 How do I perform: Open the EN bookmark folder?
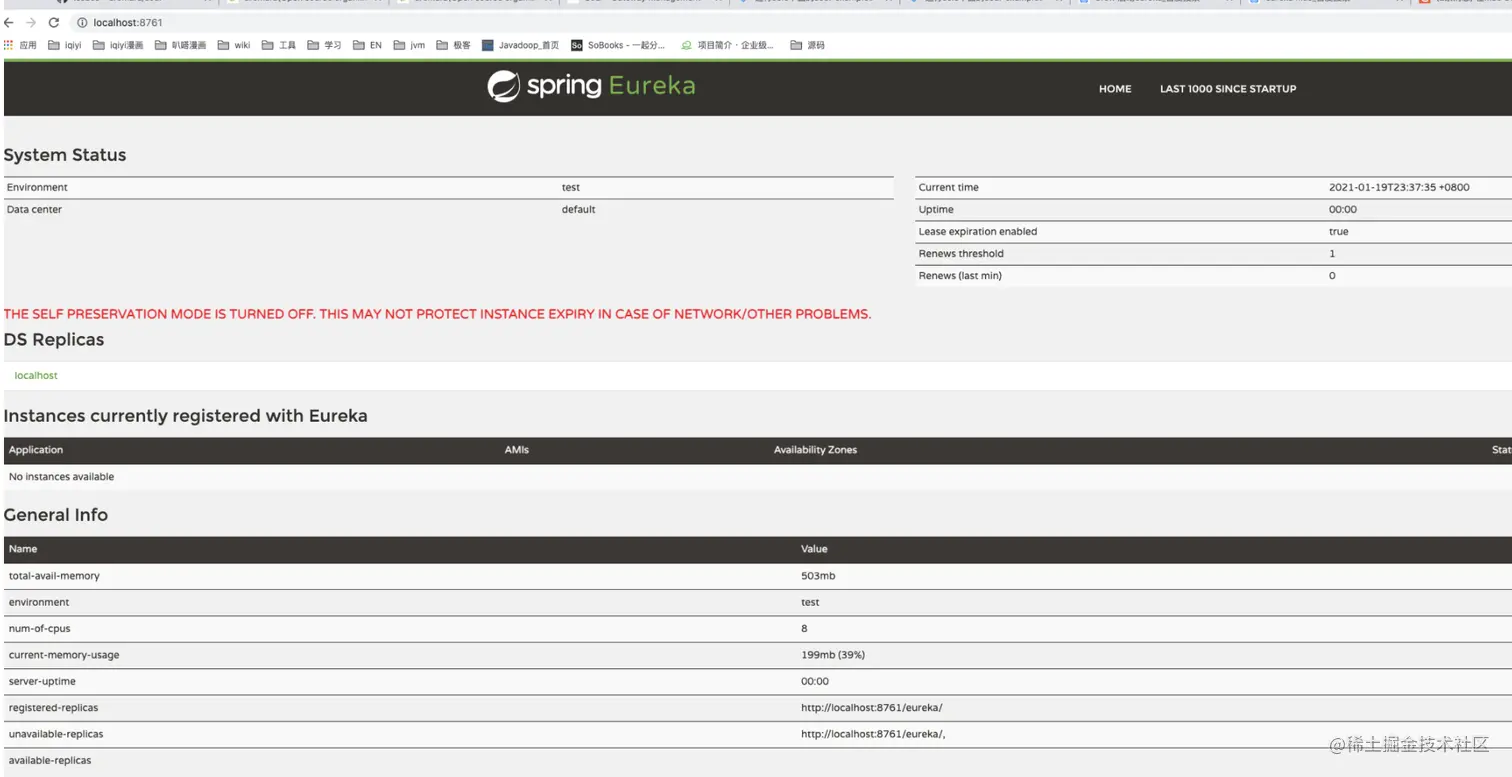click(368, 45)
